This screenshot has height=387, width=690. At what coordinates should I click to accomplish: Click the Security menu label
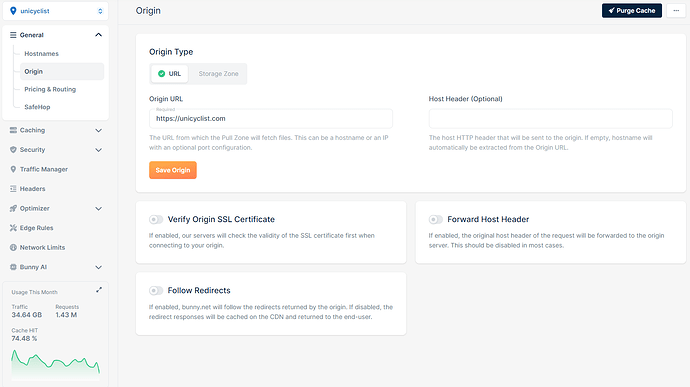(32, 150)
